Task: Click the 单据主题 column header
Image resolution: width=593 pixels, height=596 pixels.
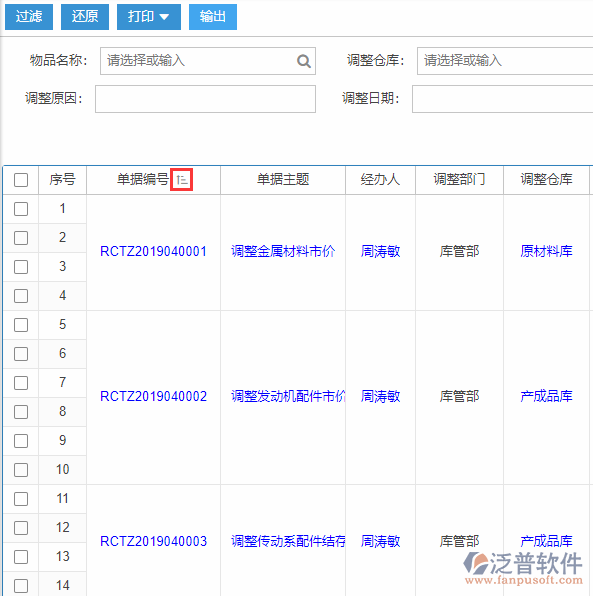Action: coord(283,179)
